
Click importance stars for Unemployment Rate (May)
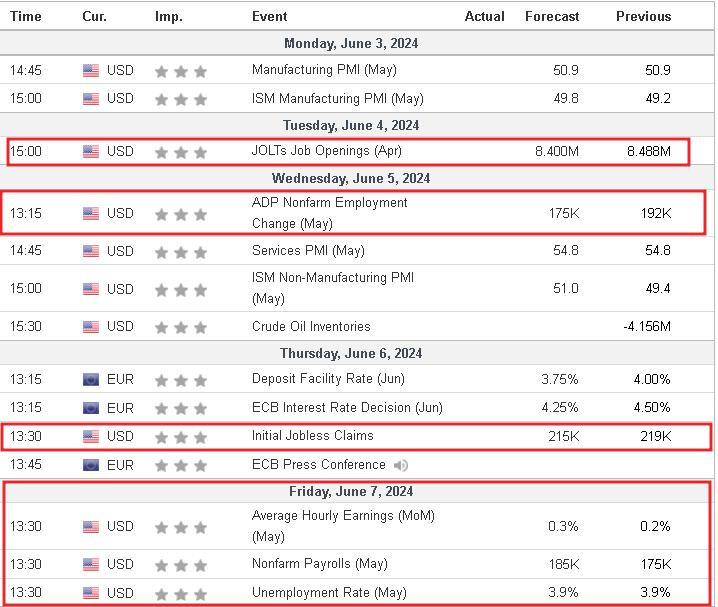[x=181, y=594]
